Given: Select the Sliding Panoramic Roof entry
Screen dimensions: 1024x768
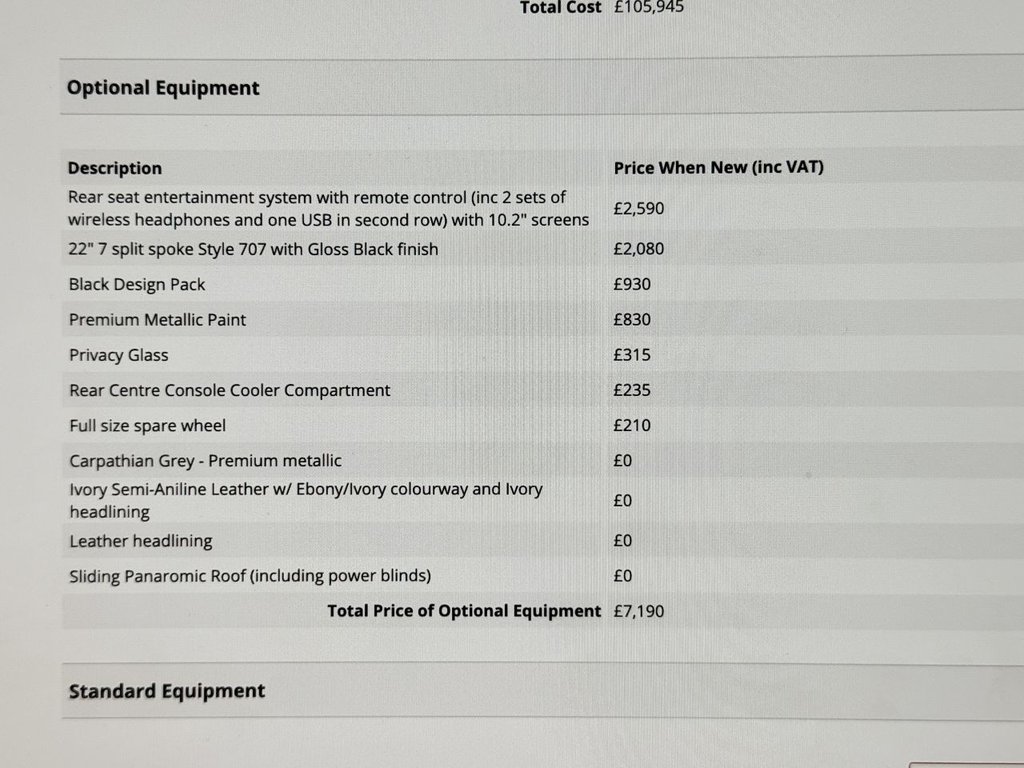Looking at the screenshot, I should click(x=250, y=576).
